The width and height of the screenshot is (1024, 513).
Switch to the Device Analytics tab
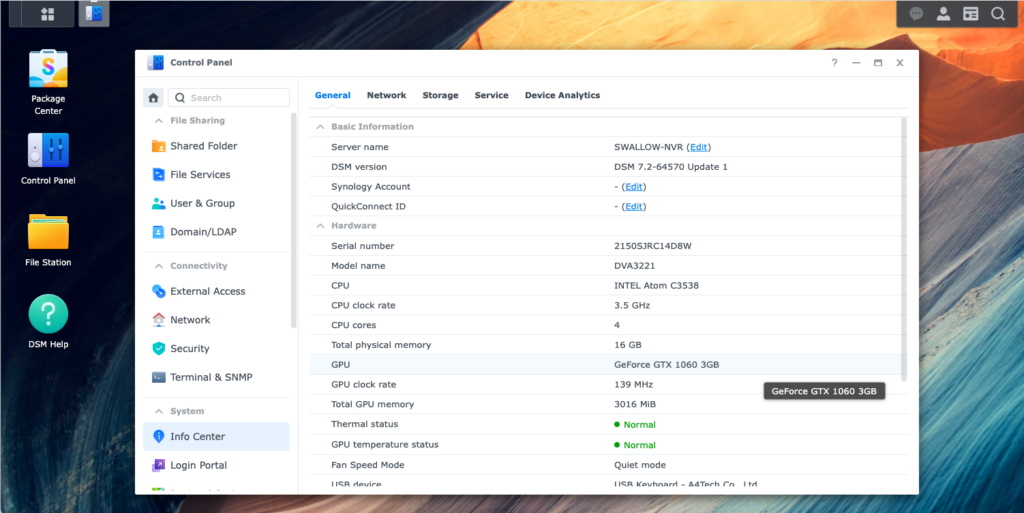click(x=562, y=95)
